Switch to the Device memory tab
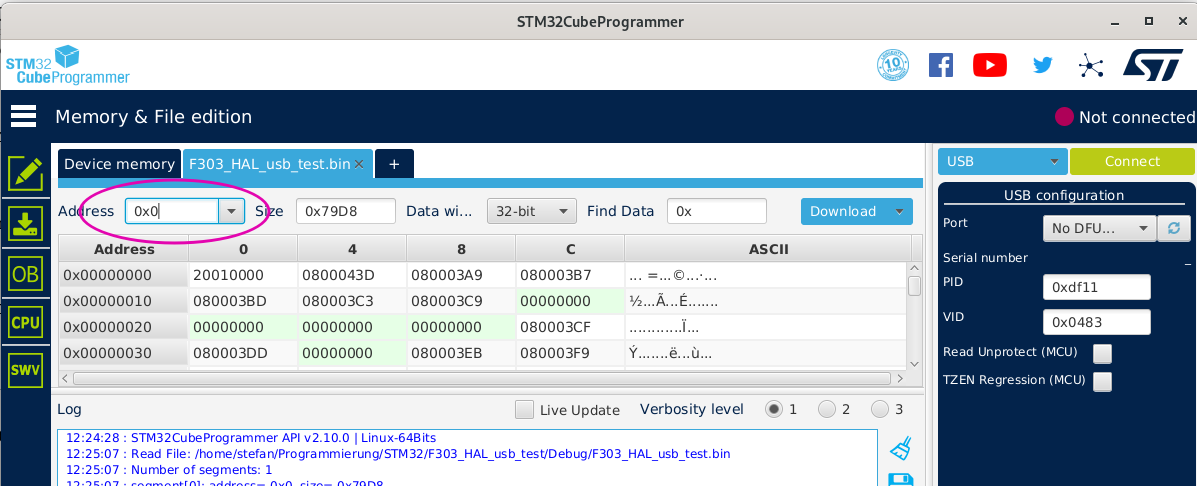 pyautogui.click(x=119, y=164)
